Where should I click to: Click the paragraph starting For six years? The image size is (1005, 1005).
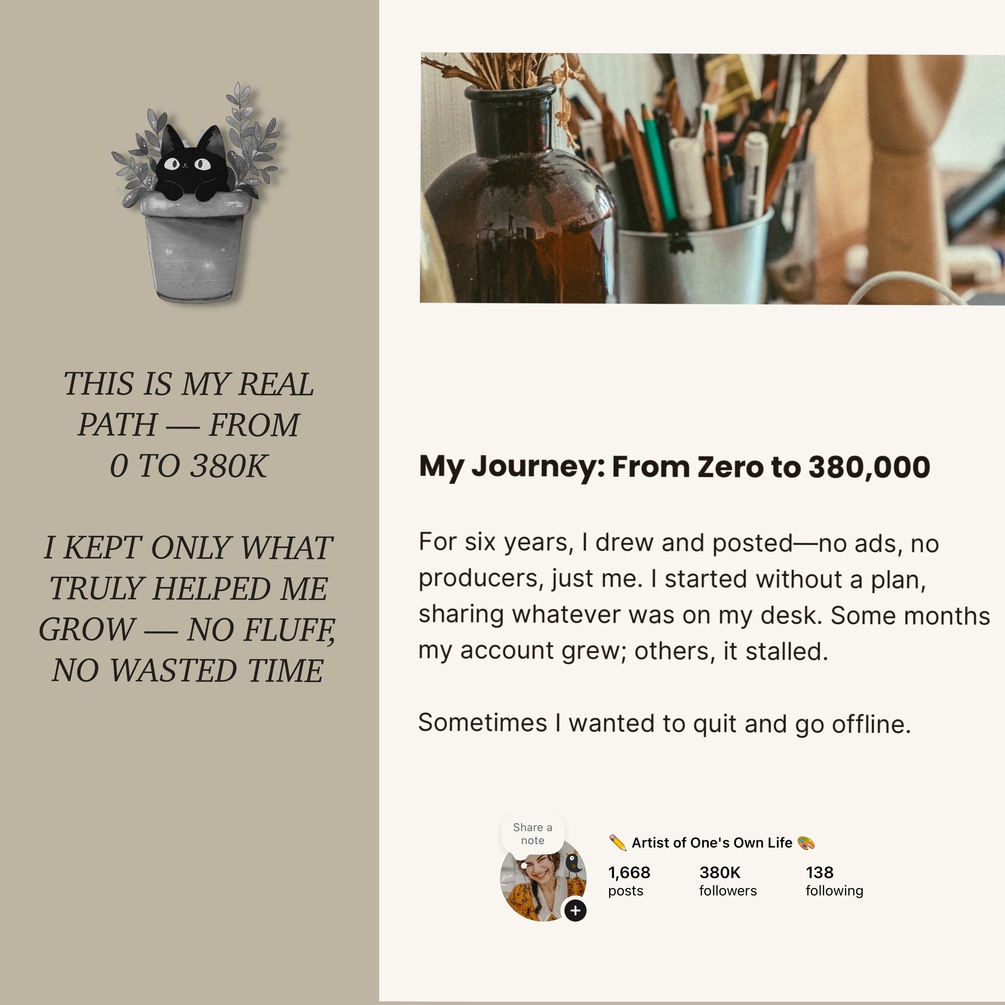tap(704, 597)
